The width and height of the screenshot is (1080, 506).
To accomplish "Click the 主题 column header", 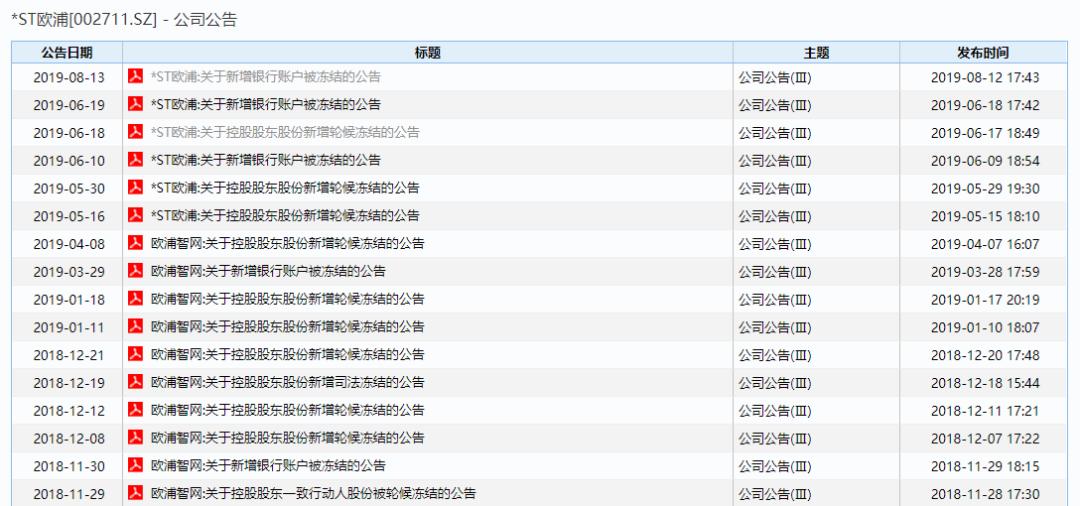I will 816,52.
